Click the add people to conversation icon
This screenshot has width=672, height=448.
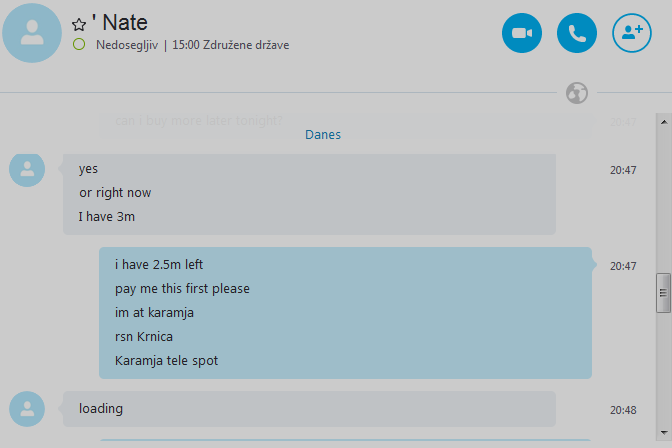[x=631, y=33]
